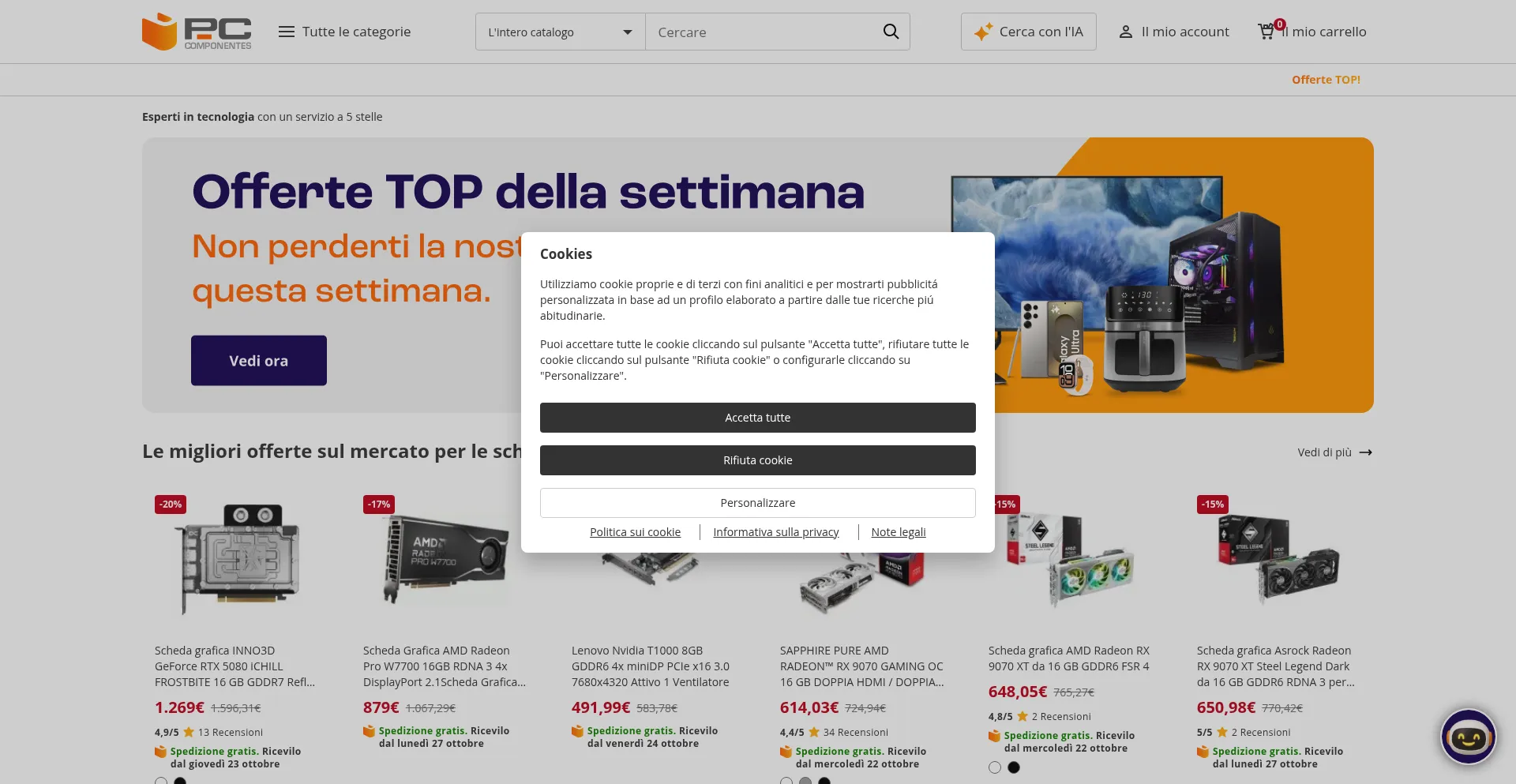Open the shopping cart icon
The width and height of the screenshot is (1516, 784).
(x=1266, y=32)
